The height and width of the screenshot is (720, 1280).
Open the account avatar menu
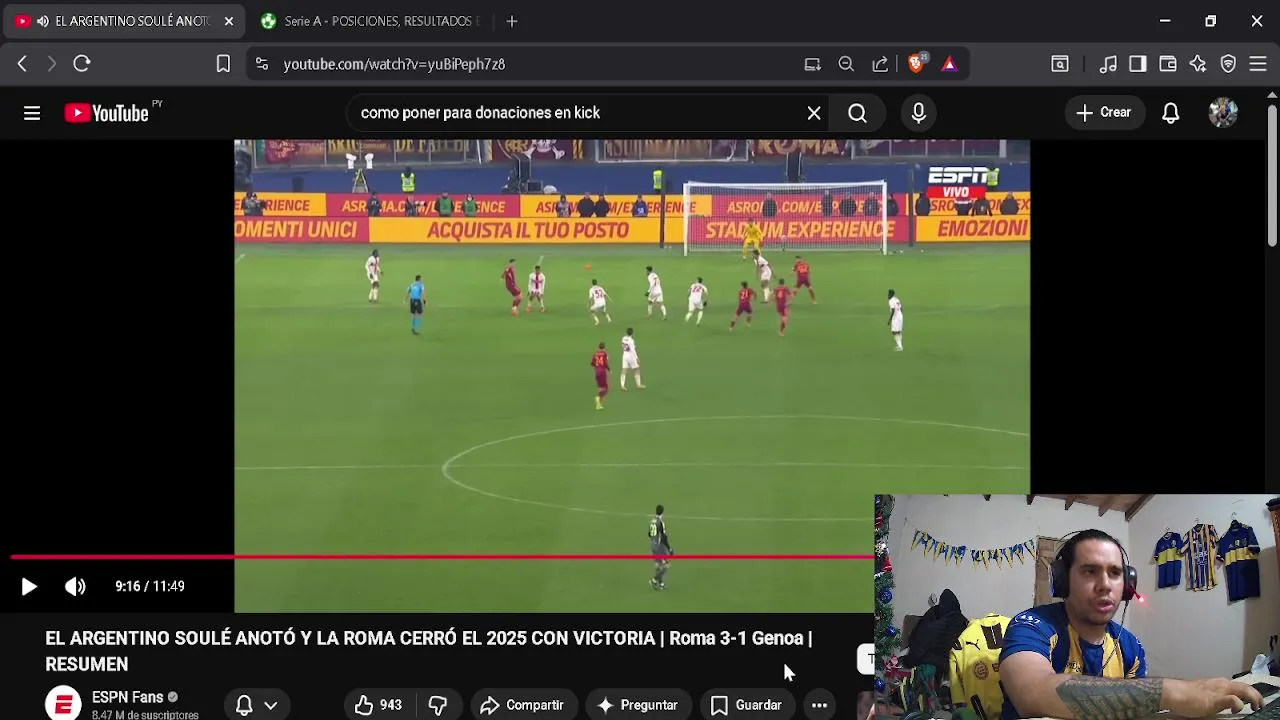click(1223, 113)
